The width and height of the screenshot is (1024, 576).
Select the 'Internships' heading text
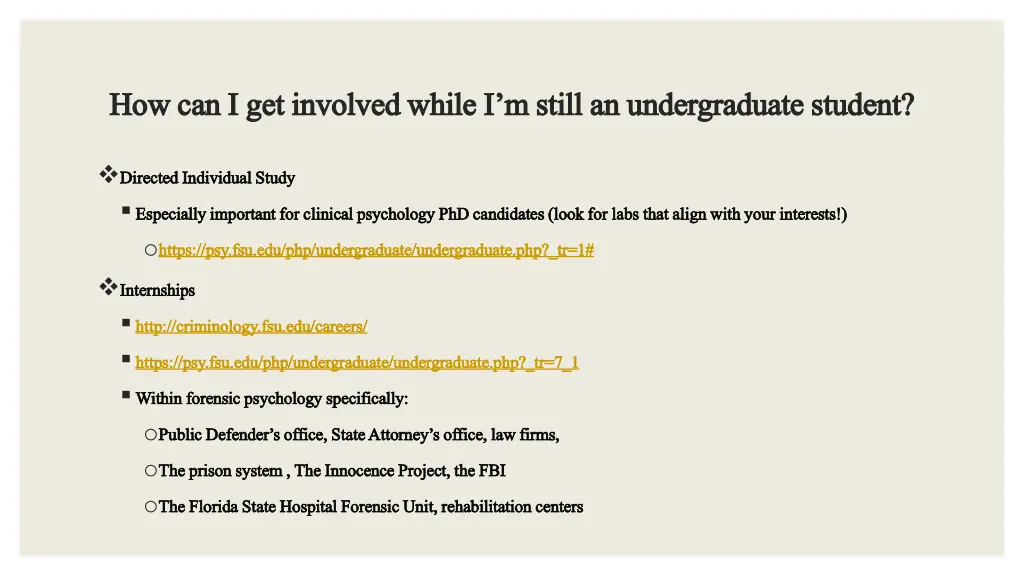157,290
